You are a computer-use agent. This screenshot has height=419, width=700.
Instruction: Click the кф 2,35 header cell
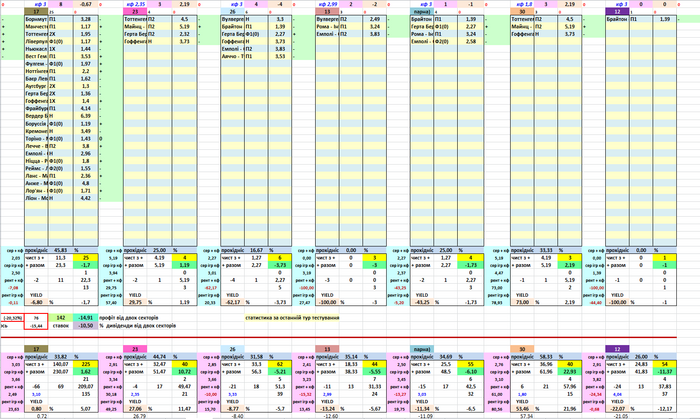pyautogui.click(x=135, y=4)
